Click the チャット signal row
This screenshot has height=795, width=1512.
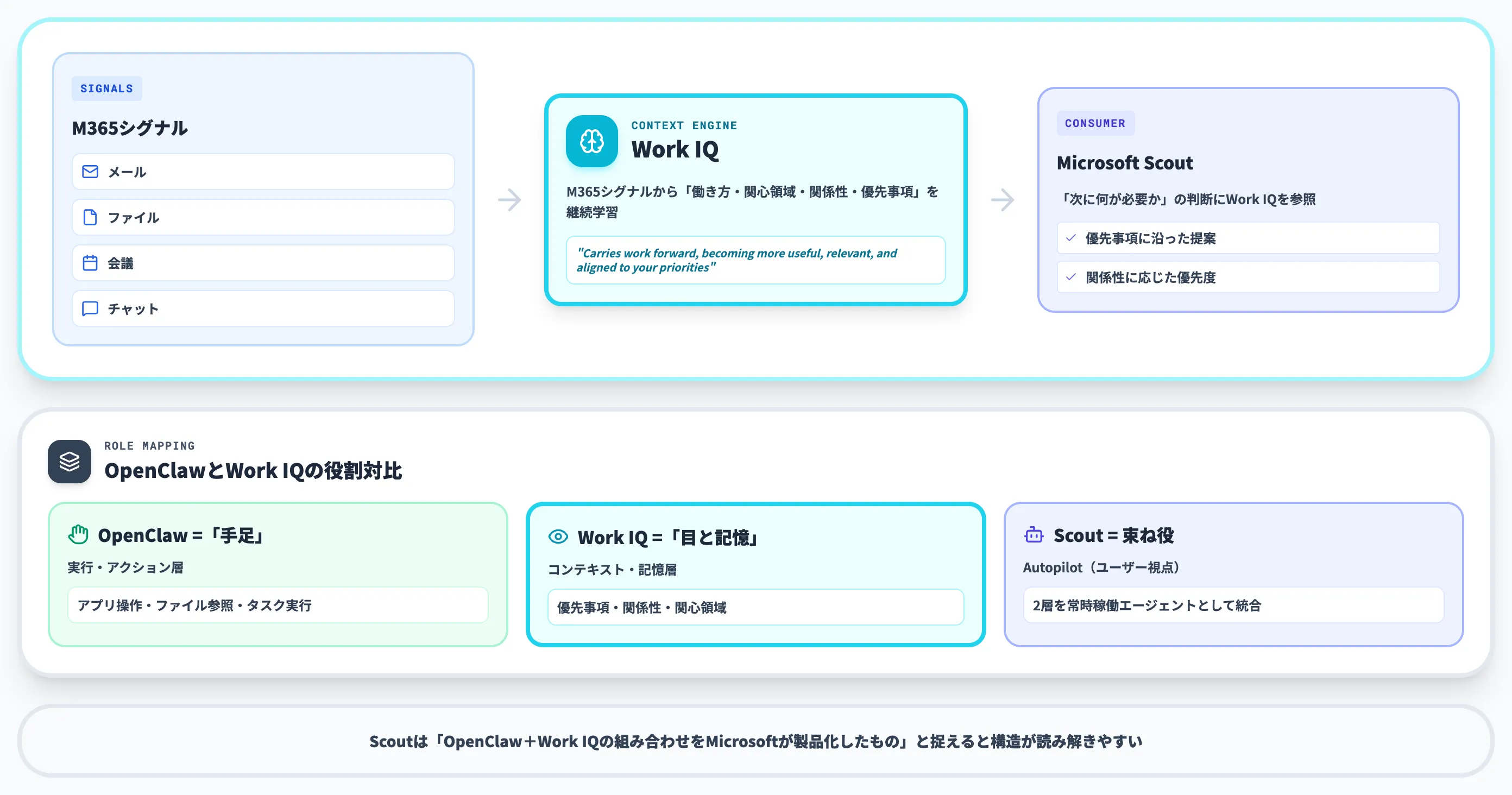click(x=263, y=308)
